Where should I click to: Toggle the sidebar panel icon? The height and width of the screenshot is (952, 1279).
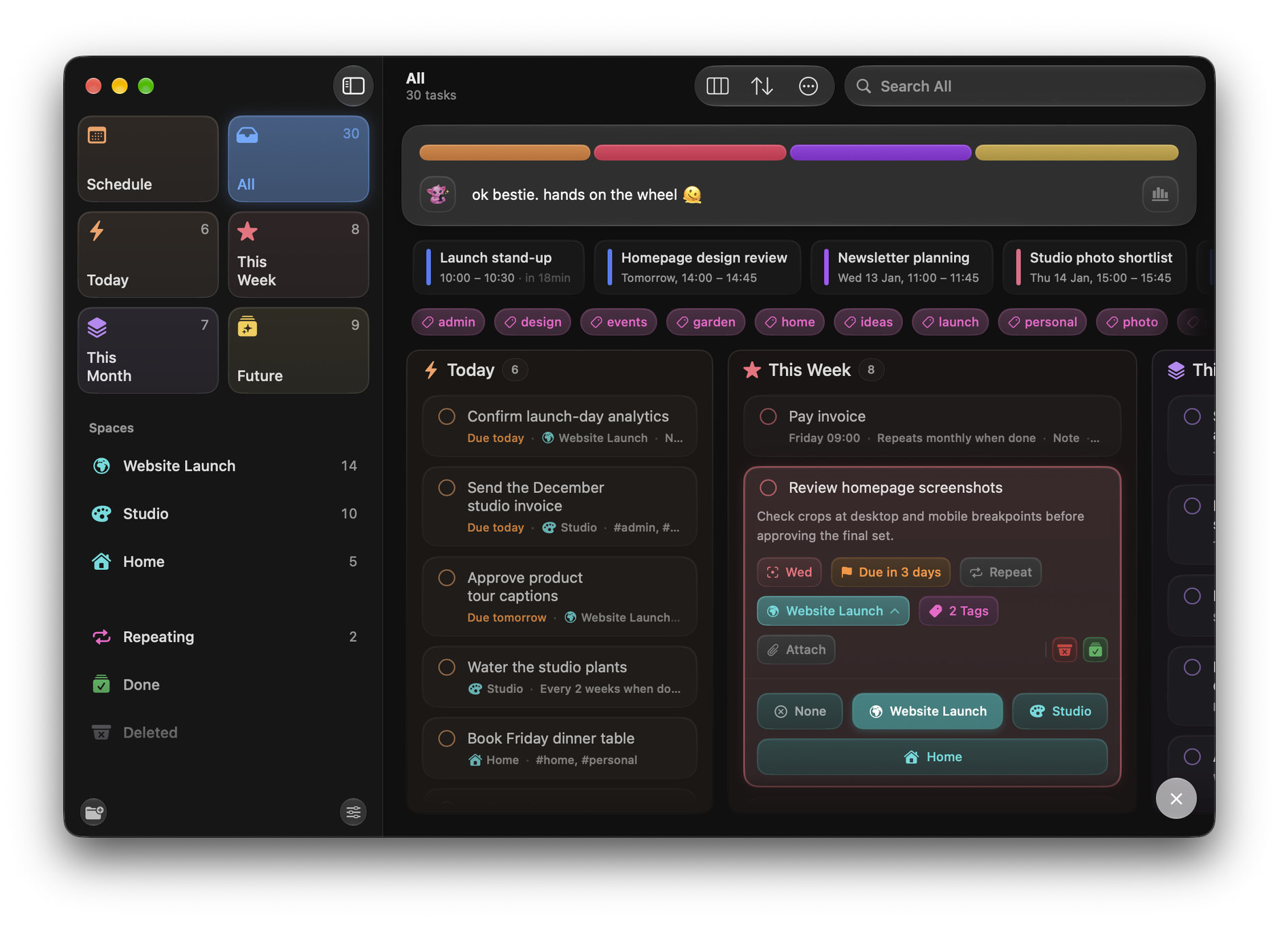pos(353,86)
